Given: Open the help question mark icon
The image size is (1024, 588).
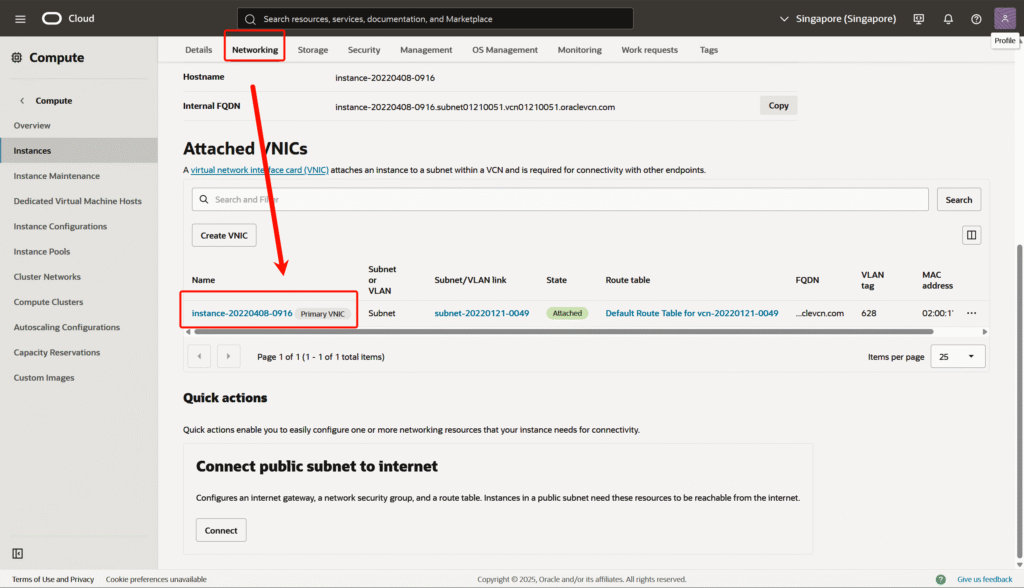Looking at the screenshot, I should (x=976, y=19).
